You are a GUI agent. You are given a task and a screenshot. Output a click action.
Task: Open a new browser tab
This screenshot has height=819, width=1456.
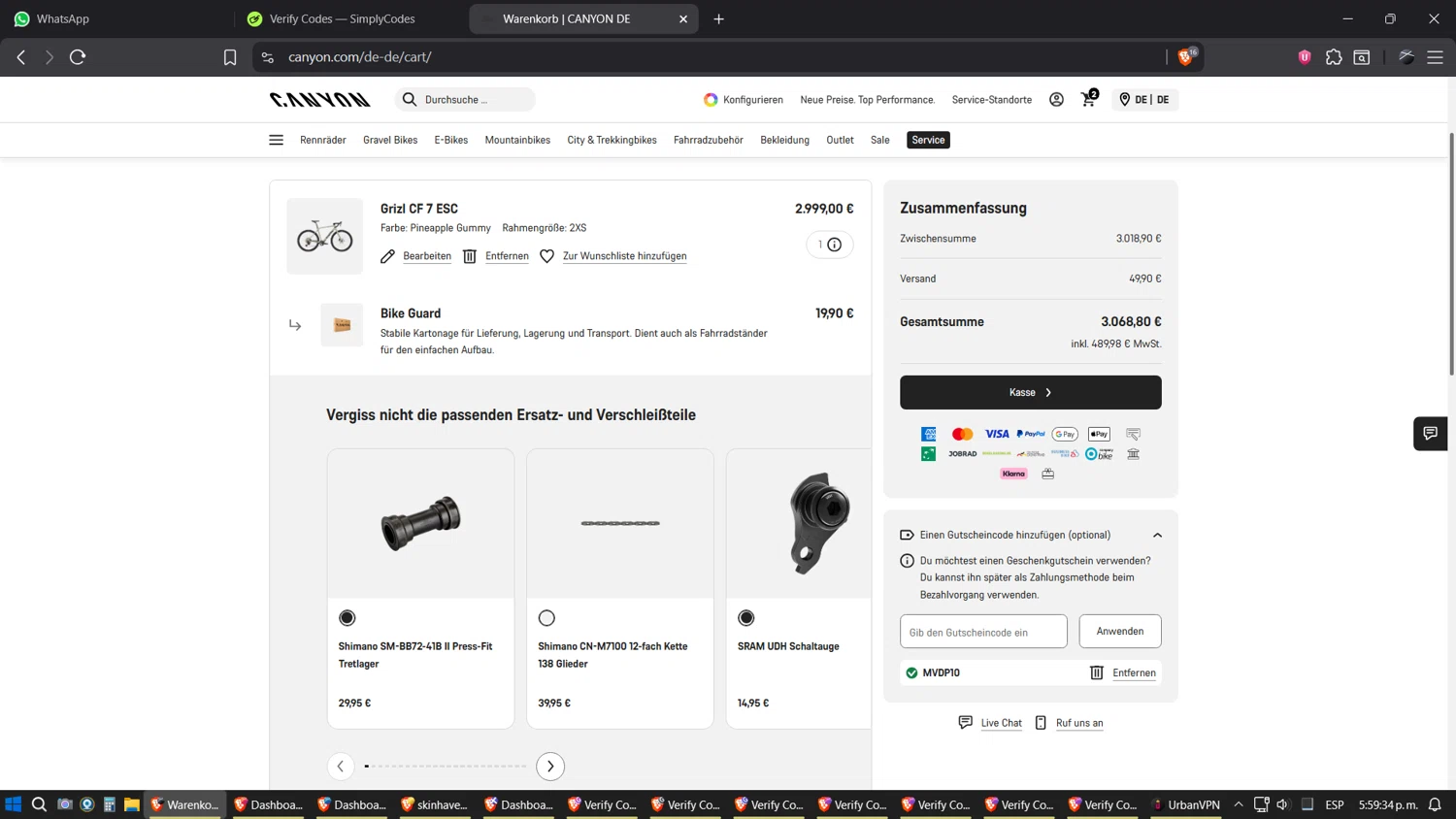coord(719,18)
